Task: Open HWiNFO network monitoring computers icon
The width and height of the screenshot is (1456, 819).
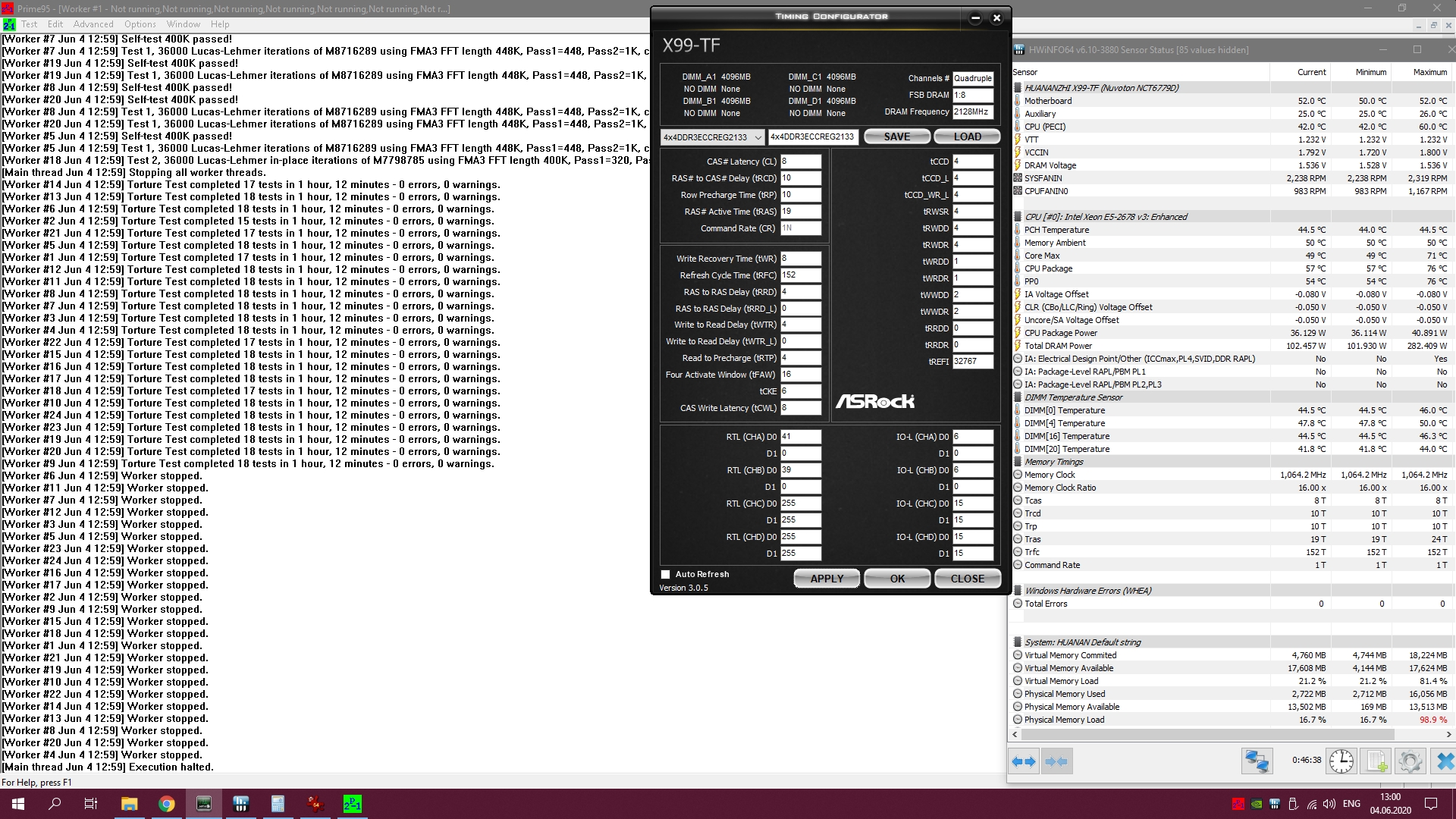Action: [1257, 761]
